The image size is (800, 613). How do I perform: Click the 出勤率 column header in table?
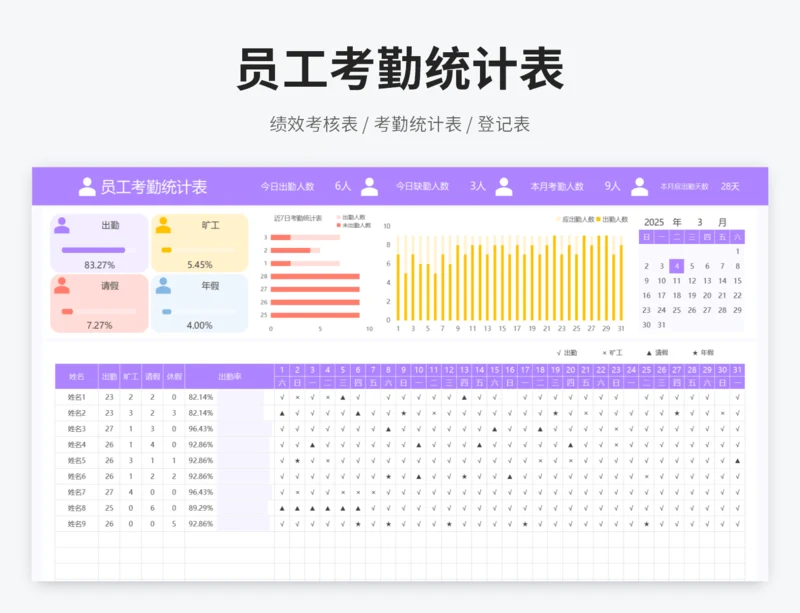pyautogui.click(x=230, y=377)
